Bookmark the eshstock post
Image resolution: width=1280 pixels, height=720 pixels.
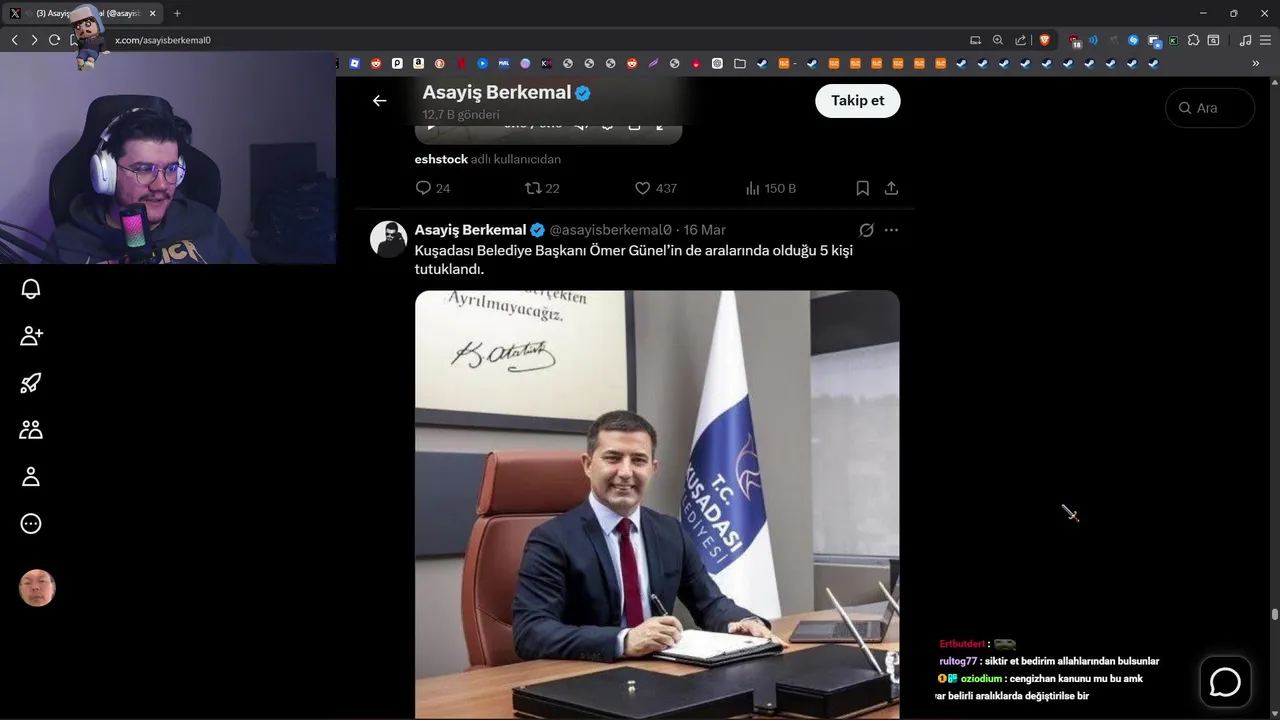pyautogui.click(x=863, y=188)
